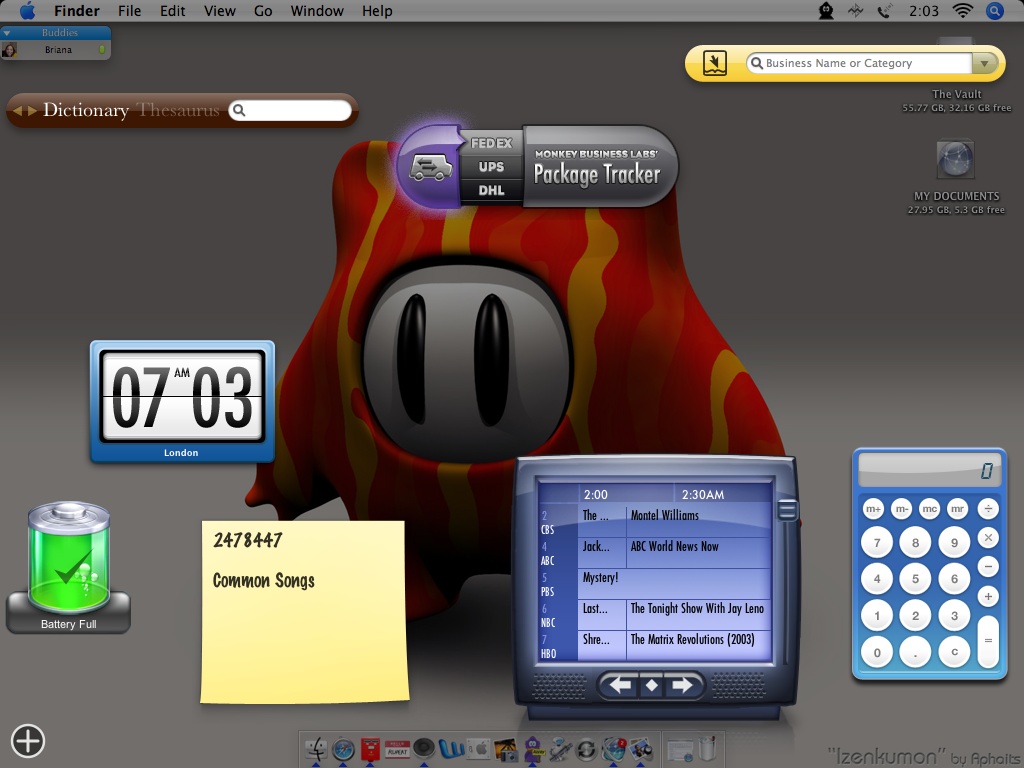Viewport: 1024px width, 768px height.
Task: Open the Hello name-tag Dock icon
Action: pos(397,749)
